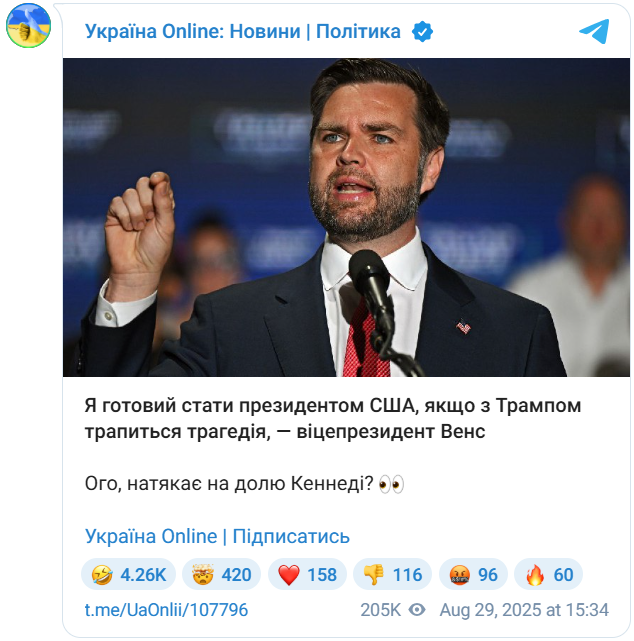Click the swearing face reaction 96
634x641 pixels.
474,574
